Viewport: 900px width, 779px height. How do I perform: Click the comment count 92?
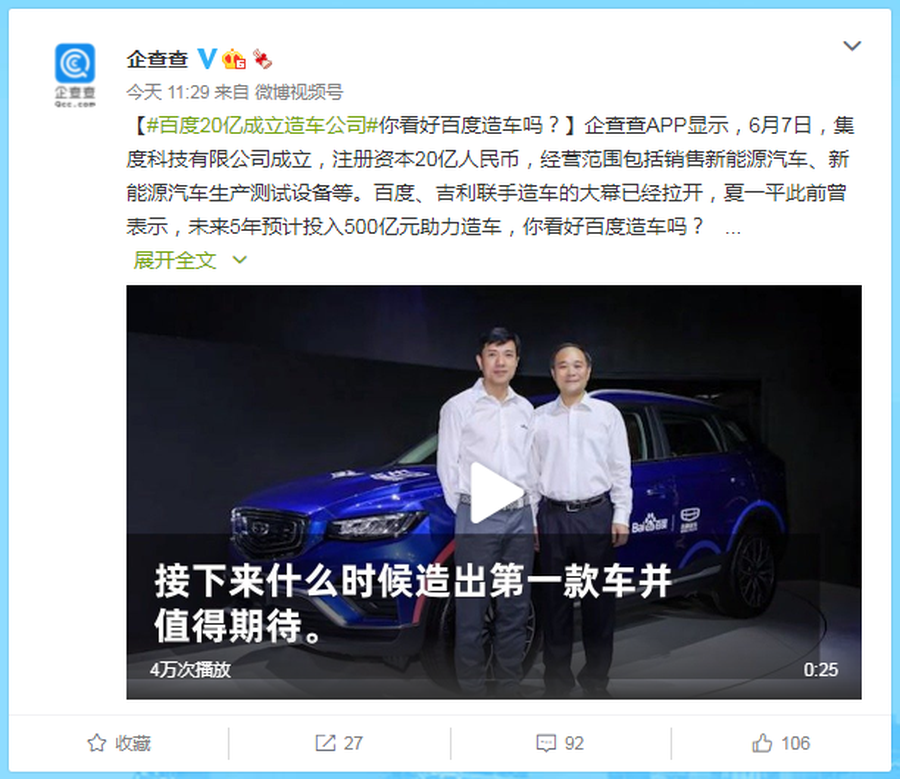coord(574,743)
